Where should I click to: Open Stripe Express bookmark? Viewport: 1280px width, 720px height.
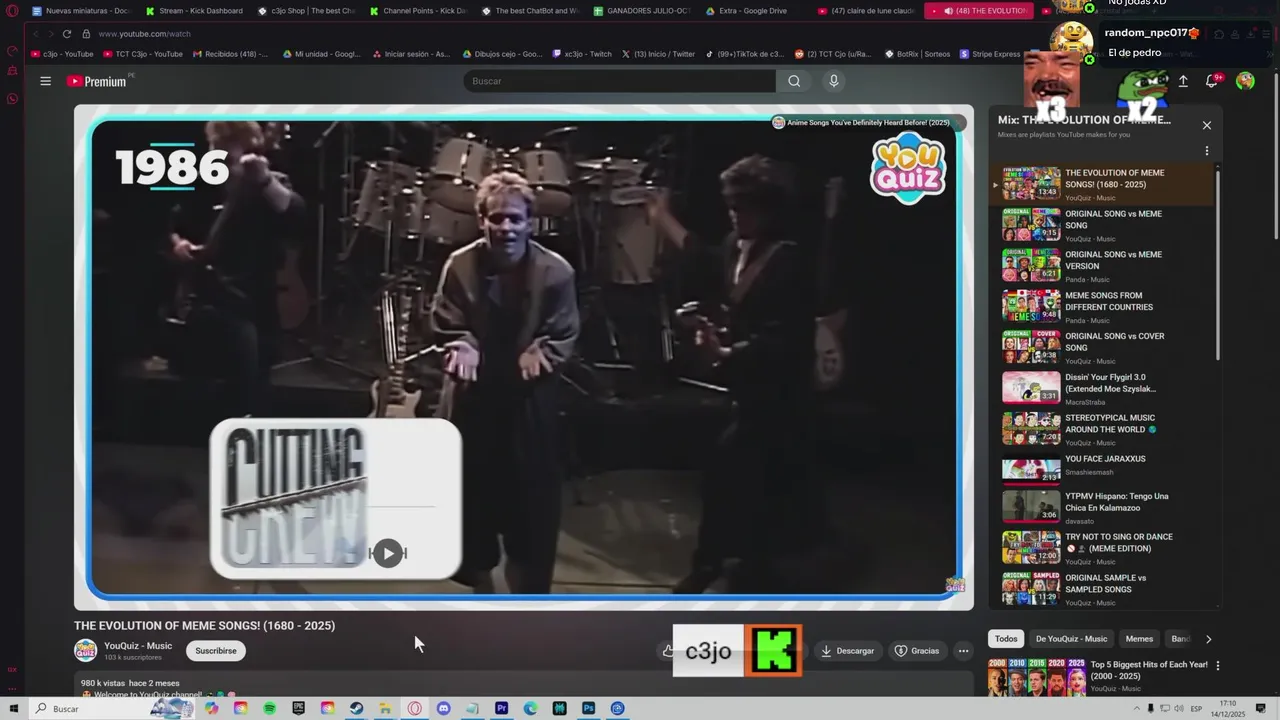click(x=990, y=54)
